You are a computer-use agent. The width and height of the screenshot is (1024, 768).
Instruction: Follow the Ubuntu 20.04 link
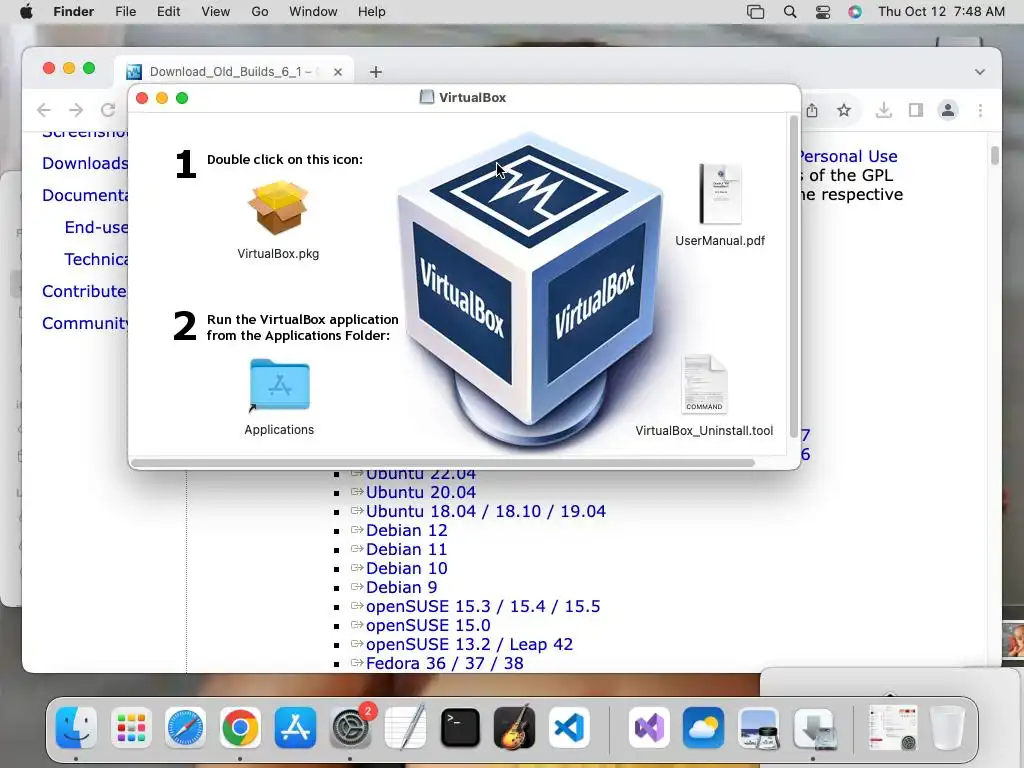(x=421, y=492)
